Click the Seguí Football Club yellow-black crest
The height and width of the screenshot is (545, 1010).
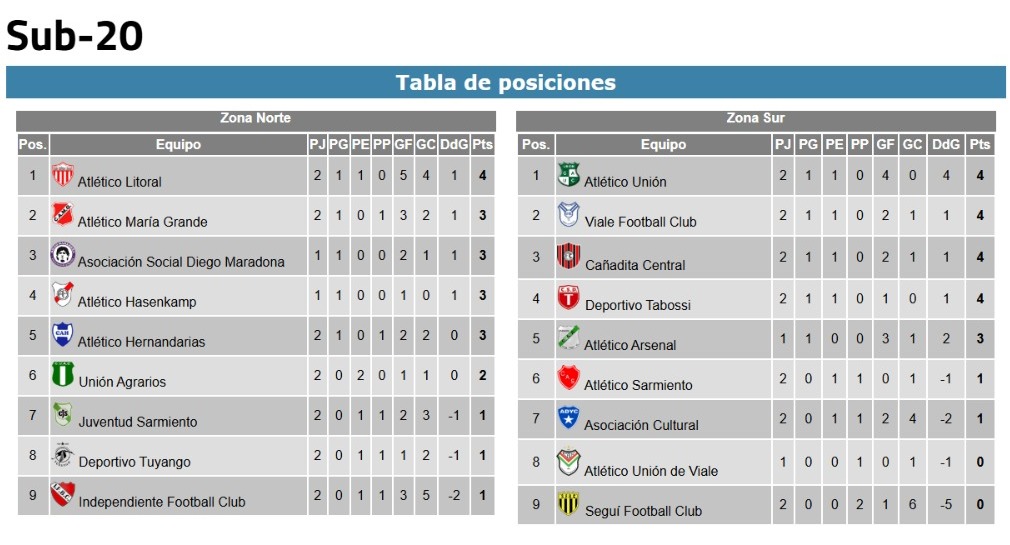(x=569, y=504)
